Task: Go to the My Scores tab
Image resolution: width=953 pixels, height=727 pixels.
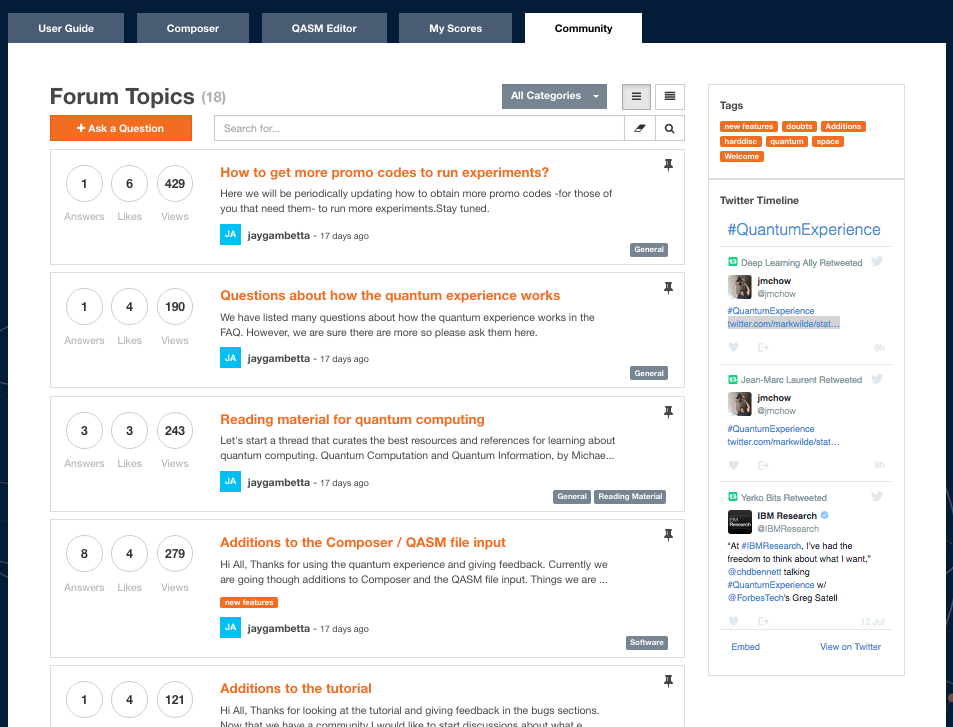Action: 455,28
